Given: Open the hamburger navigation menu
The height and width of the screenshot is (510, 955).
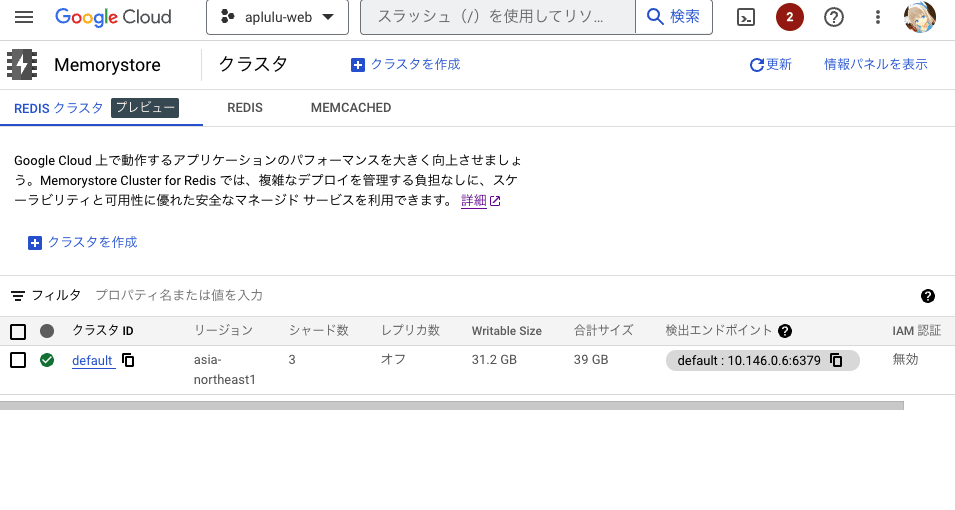Looking at the screenshot, I should (24, 17).
